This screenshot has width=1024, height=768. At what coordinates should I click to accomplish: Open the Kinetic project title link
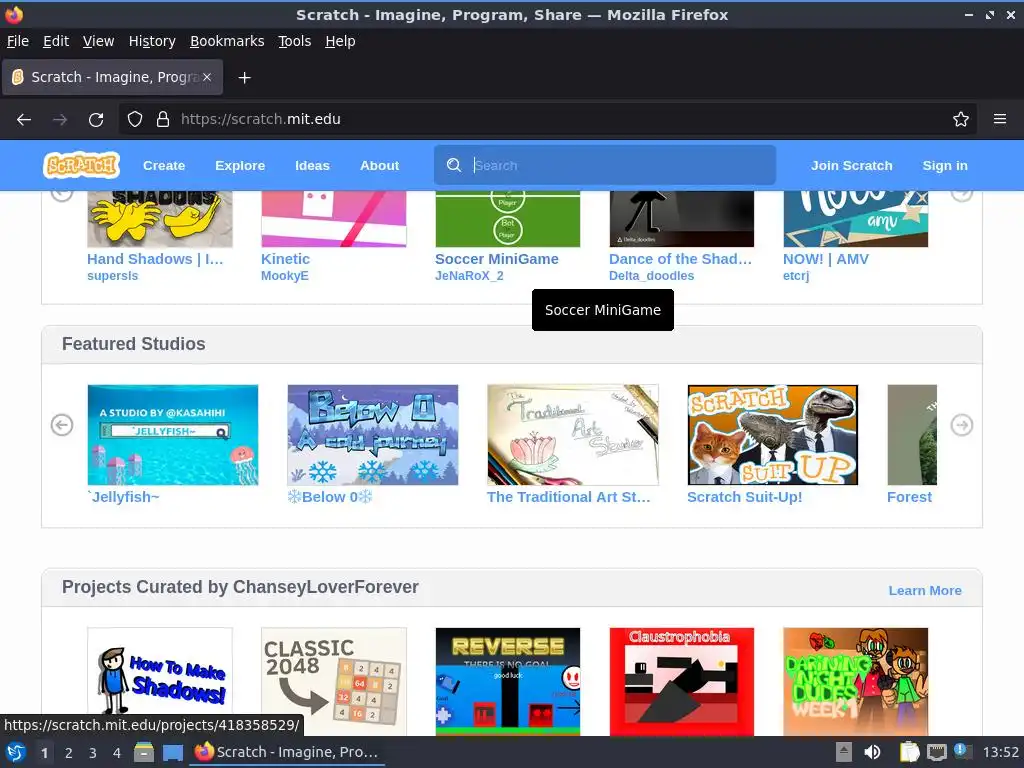click(x=285, y=259)
